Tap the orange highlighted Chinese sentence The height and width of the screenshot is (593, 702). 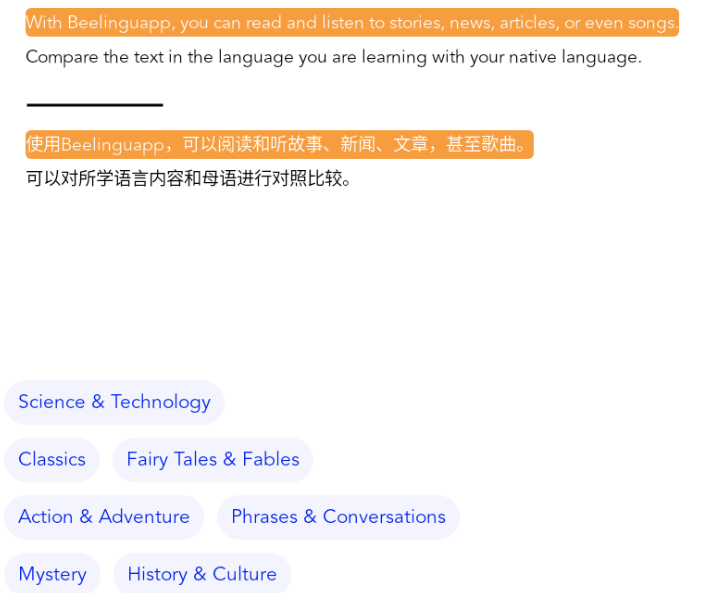point(279,145)
